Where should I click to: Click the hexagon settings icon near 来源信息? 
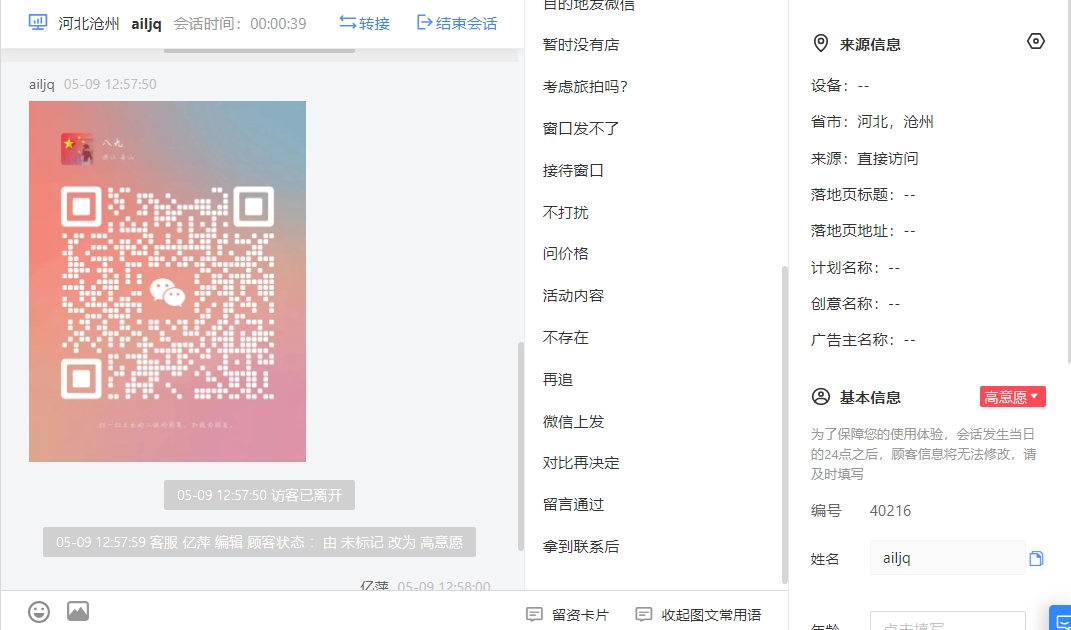(x=1035, y=42)
